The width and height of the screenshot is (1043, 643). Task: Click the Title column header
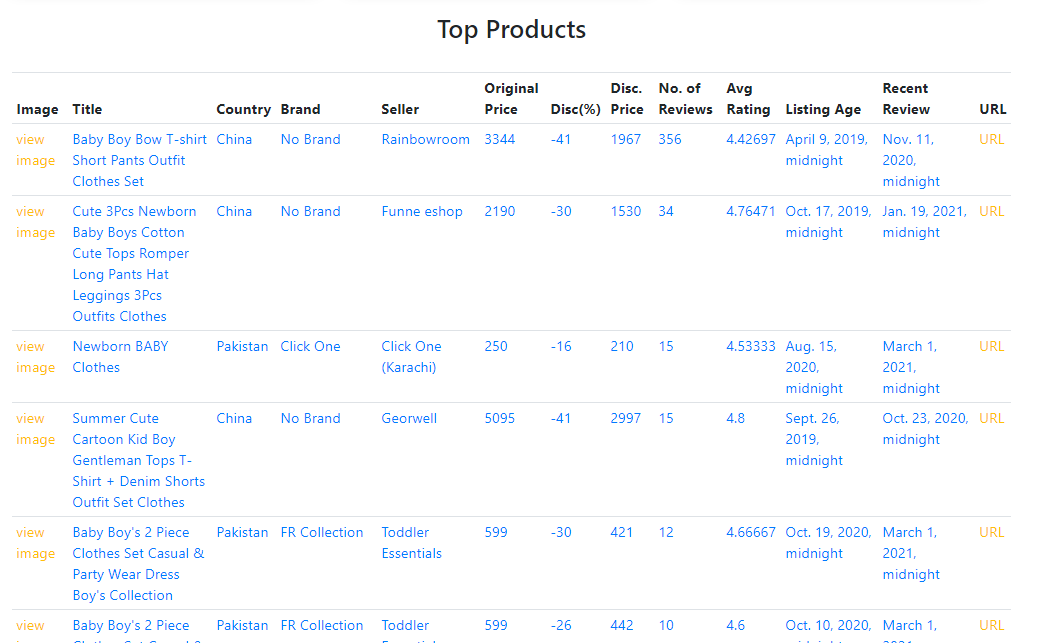(x=87, y=109)
